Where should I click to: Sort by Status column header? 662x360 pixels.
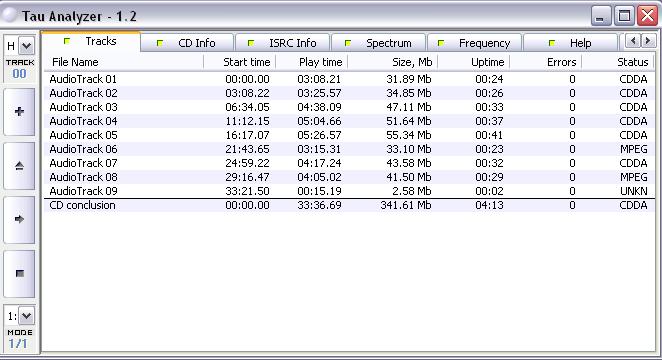click(x=618, y=62)
